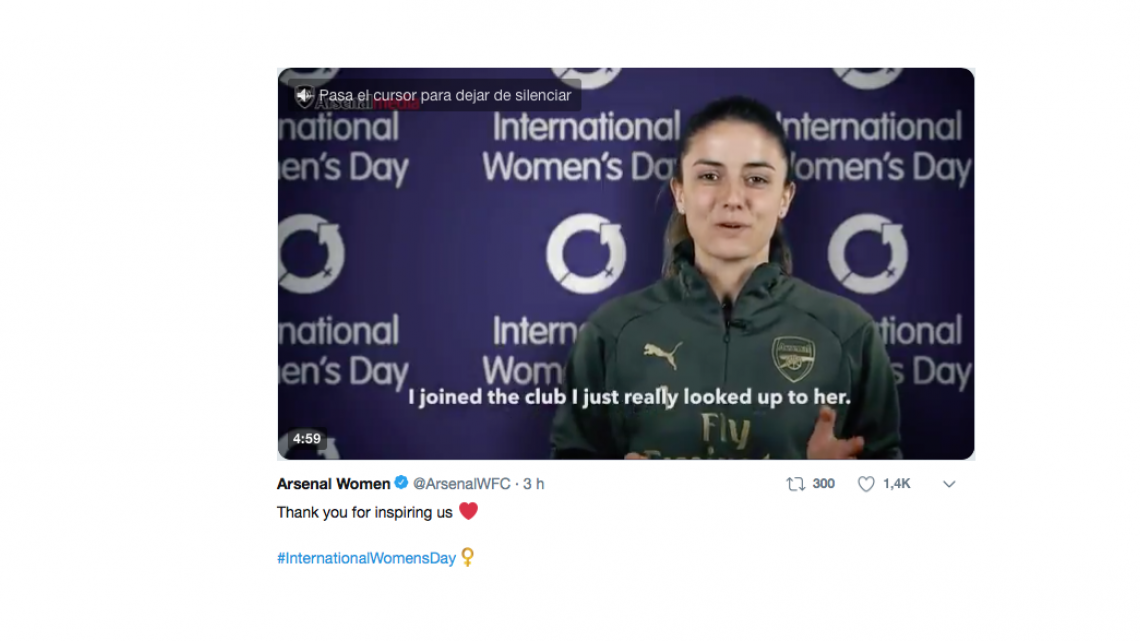Click the 4:59 video duration badge

pos(307,439)
